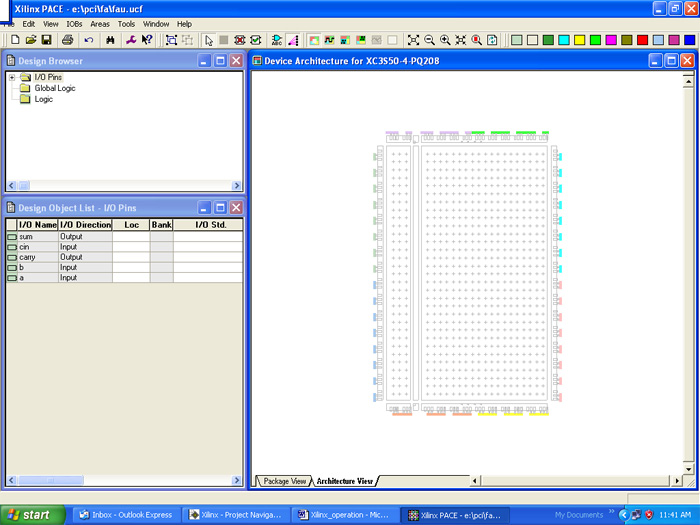Click the refresh view toolbar icon

point(492,40)
